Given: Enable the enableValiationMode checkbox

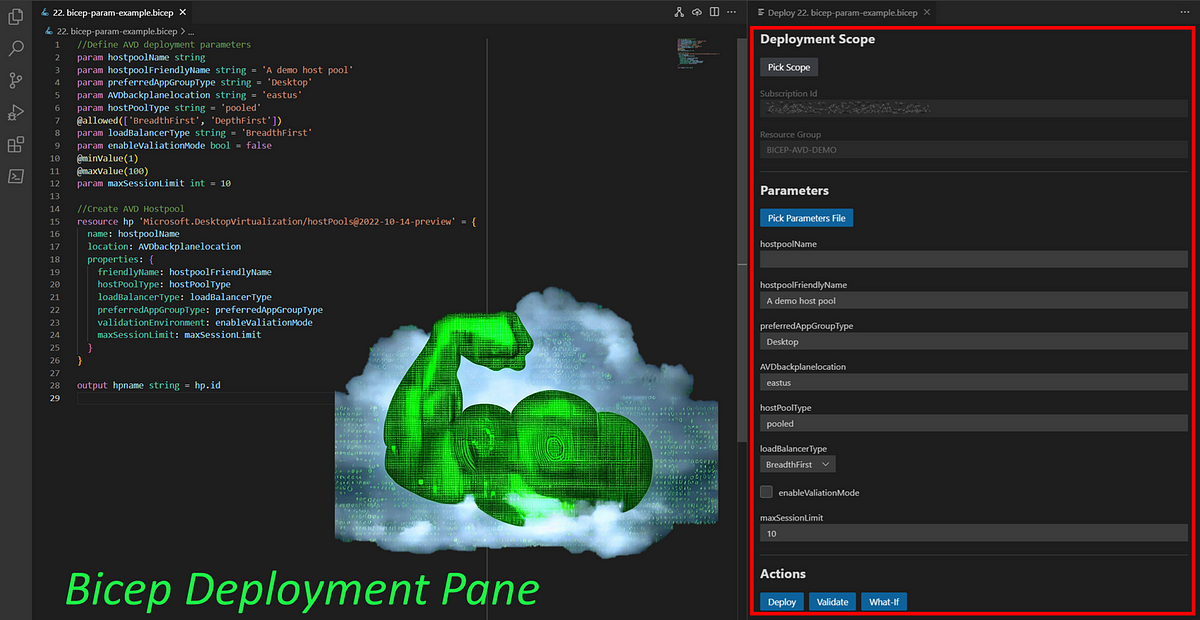Looking at the screenshot, I should click(766, 492).
